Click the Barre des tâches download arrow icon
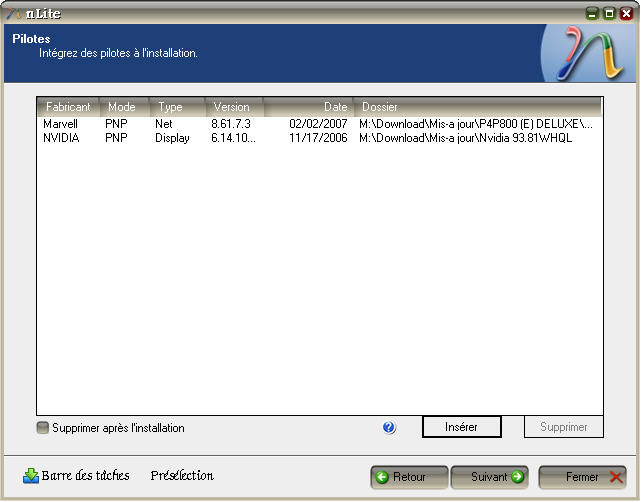This screenshot has width=641, height=502. [x=31, y=476]
